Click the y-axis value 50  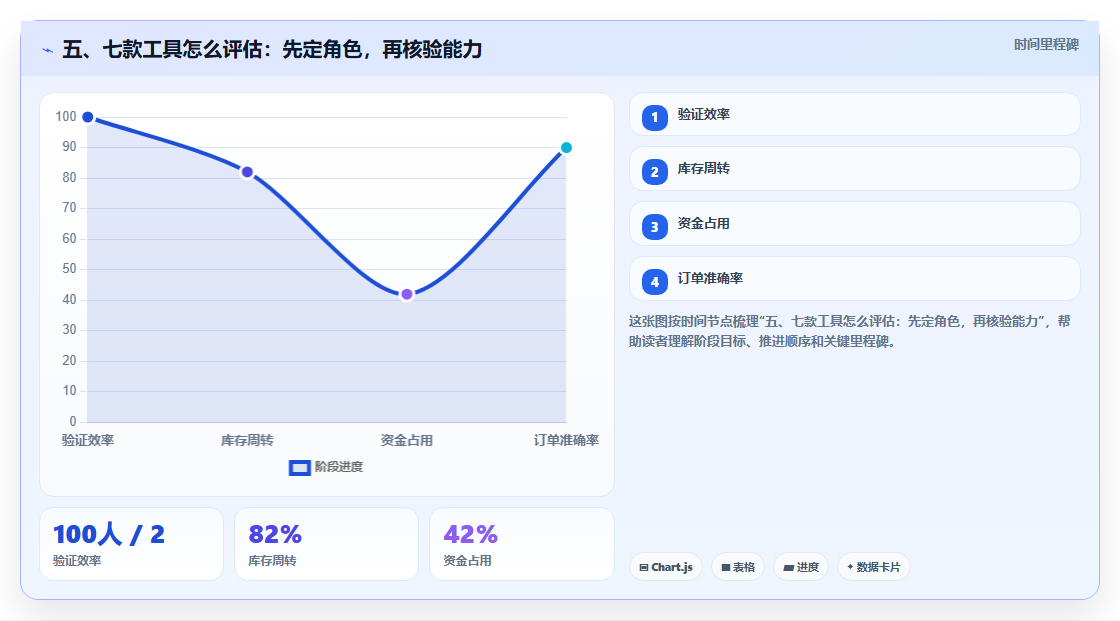[69, 269]
